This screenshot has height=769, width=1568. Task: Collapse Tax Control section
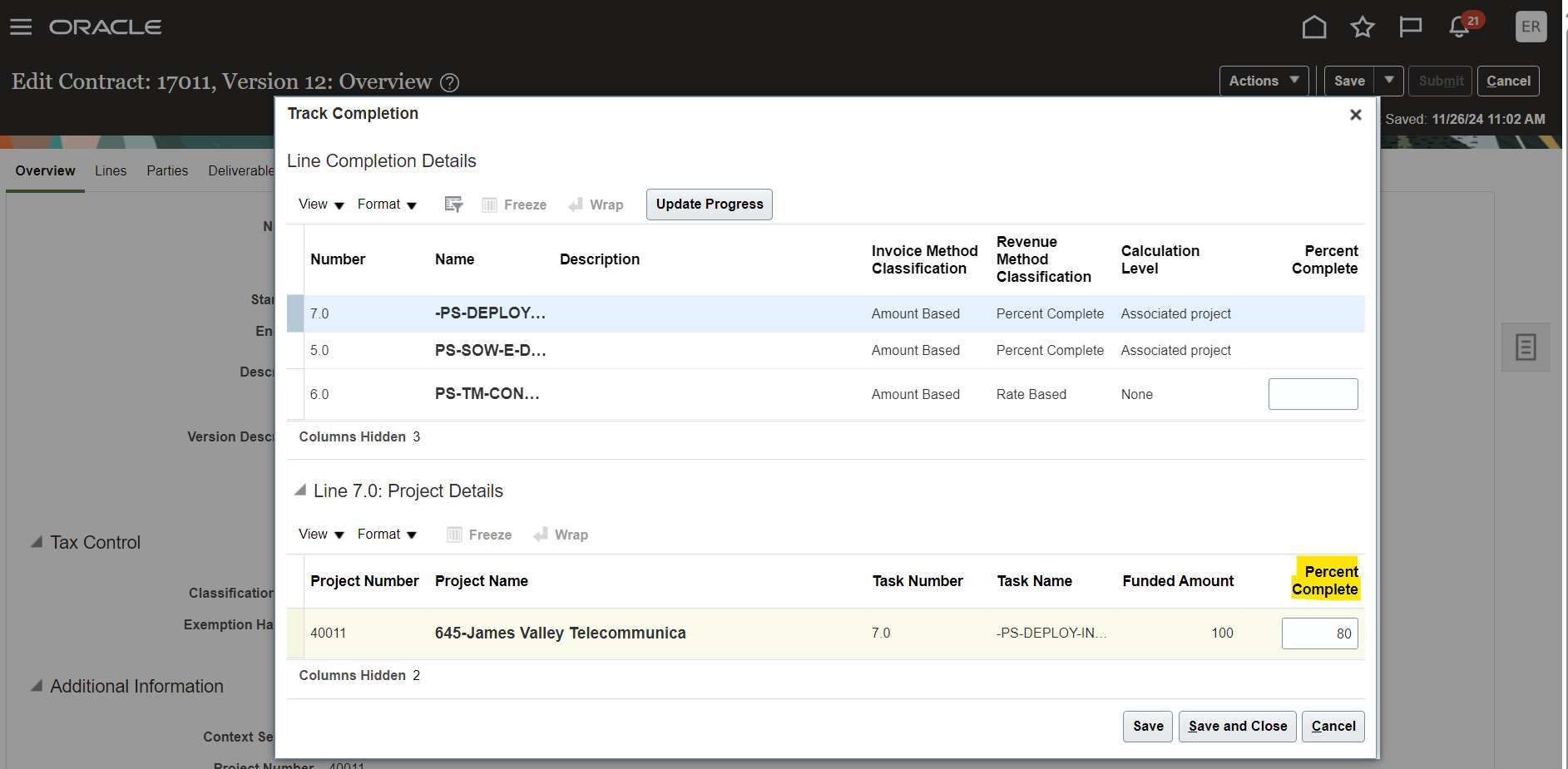(37, 542)
